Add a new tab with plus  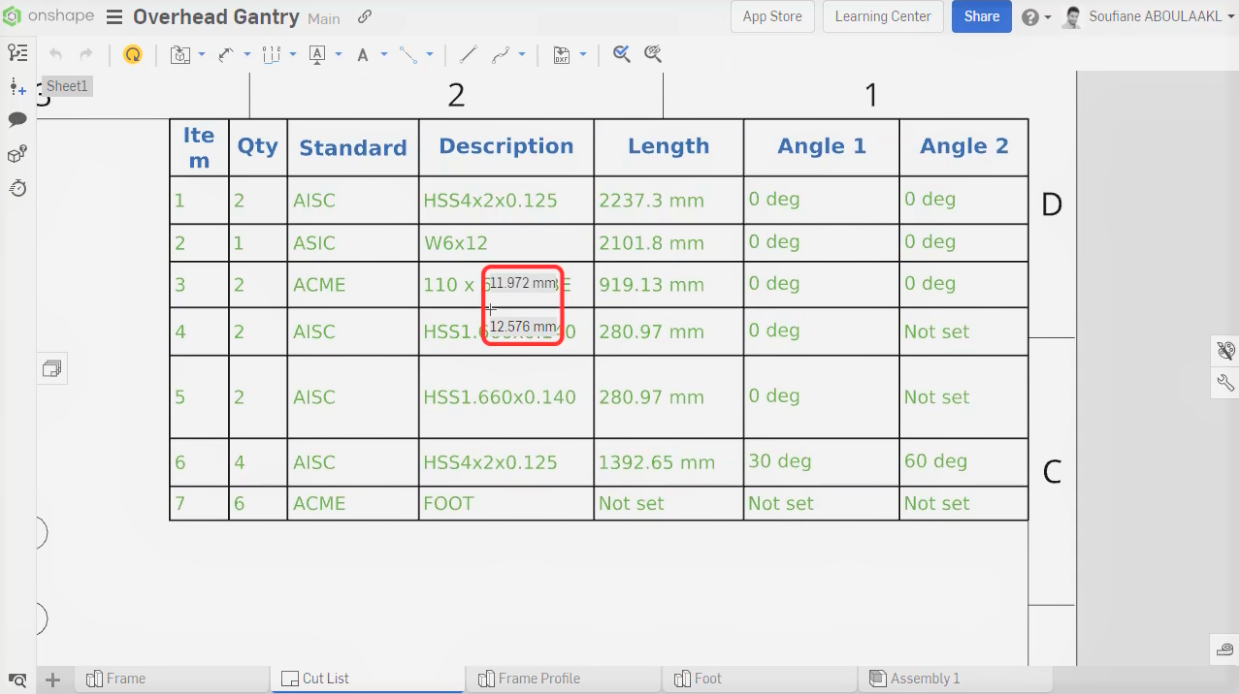point(53,680)
